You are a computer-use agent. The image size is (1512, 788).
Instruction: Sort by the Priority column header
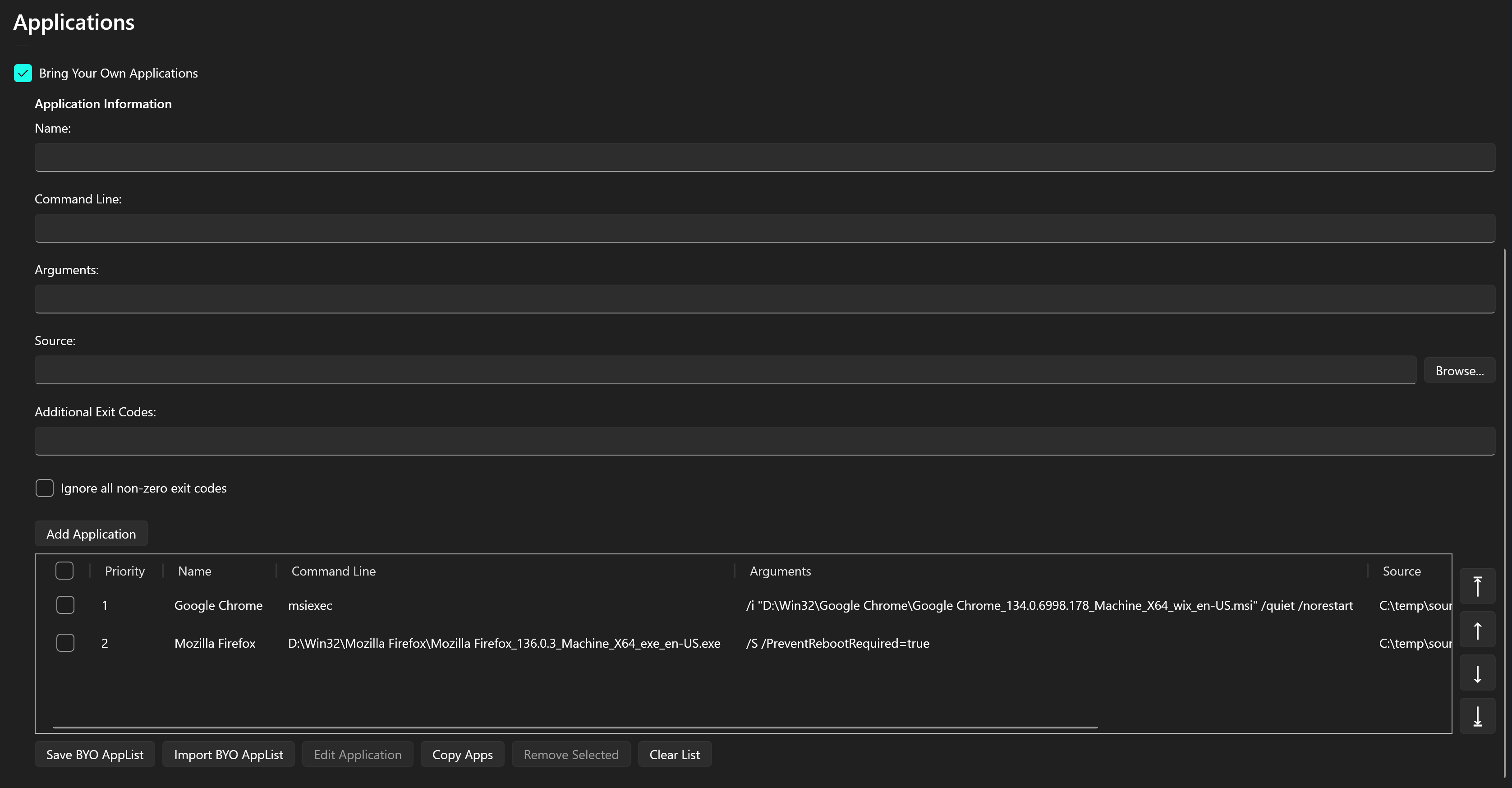[x=124, y=571]
